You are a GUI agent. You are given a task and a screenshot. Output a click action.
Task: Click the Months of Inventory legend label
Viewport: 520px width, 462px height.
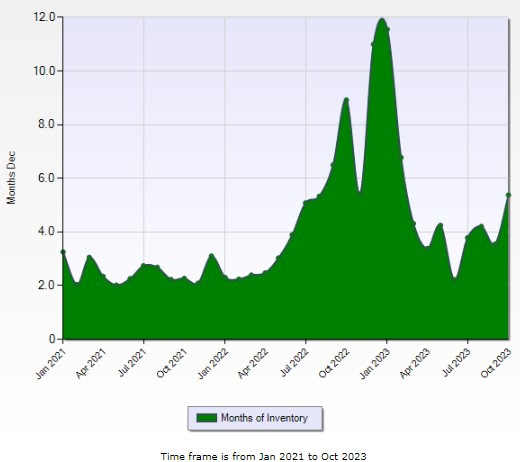click(x=264, y=418)
